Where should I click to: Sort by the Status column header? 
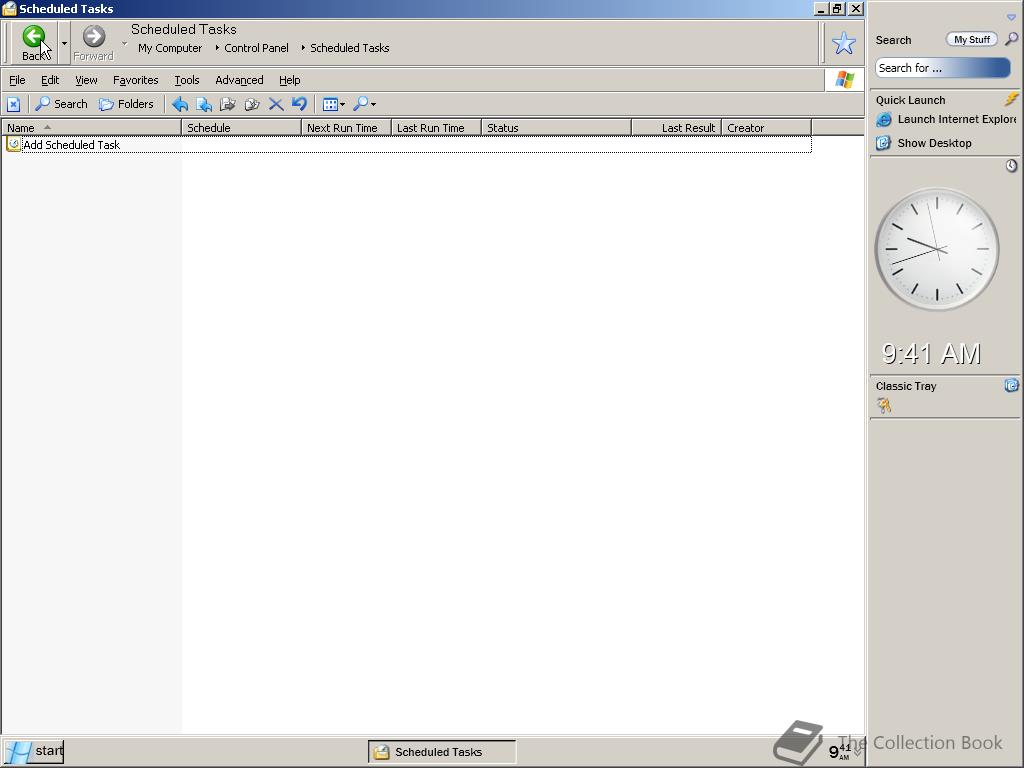click(x=556, y=128)
